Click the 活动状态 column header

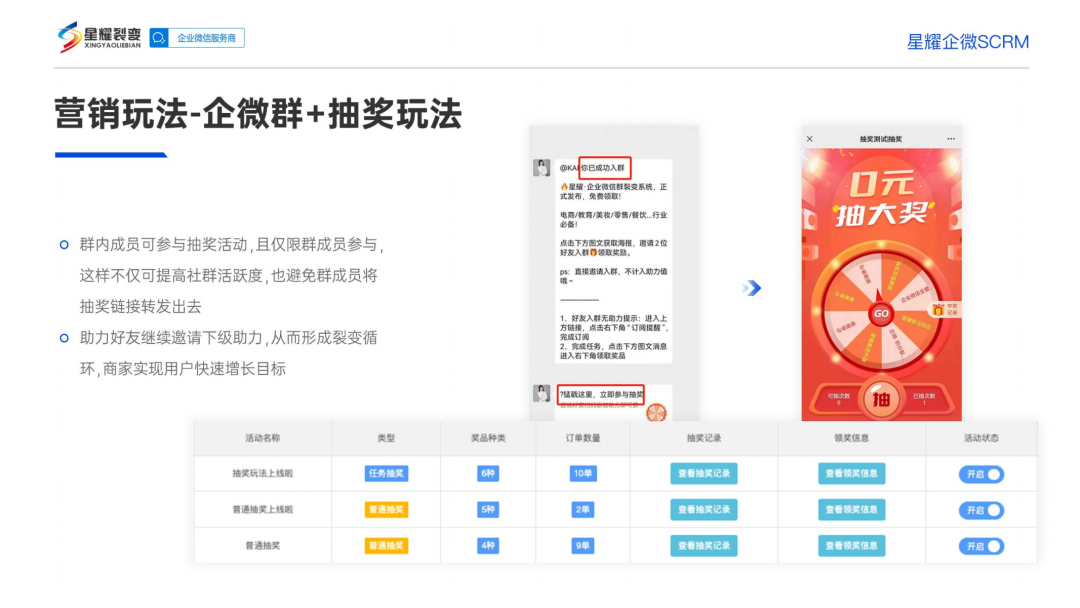981,438
